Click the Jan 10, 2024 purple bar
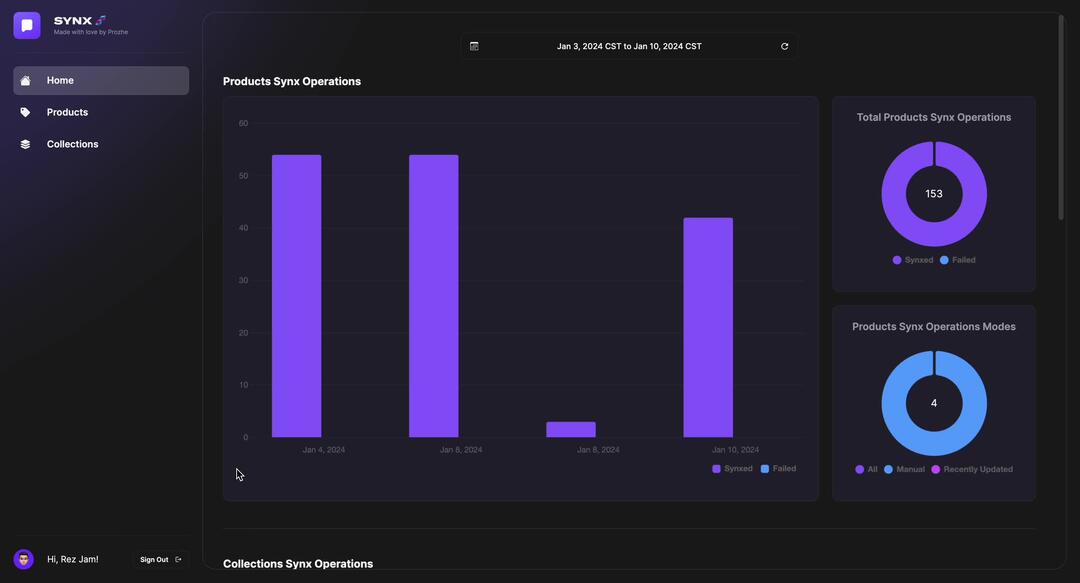The height and width of the screenshot is (583, 1080). pos(708,327)
